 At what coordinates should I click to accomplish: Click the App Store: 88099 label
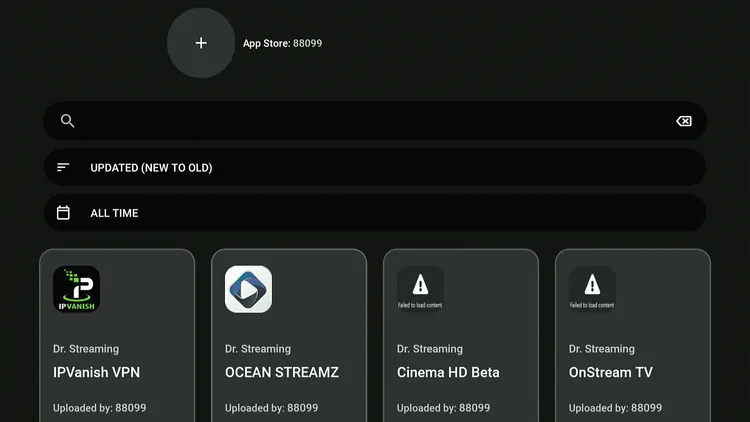click(283, 43)
